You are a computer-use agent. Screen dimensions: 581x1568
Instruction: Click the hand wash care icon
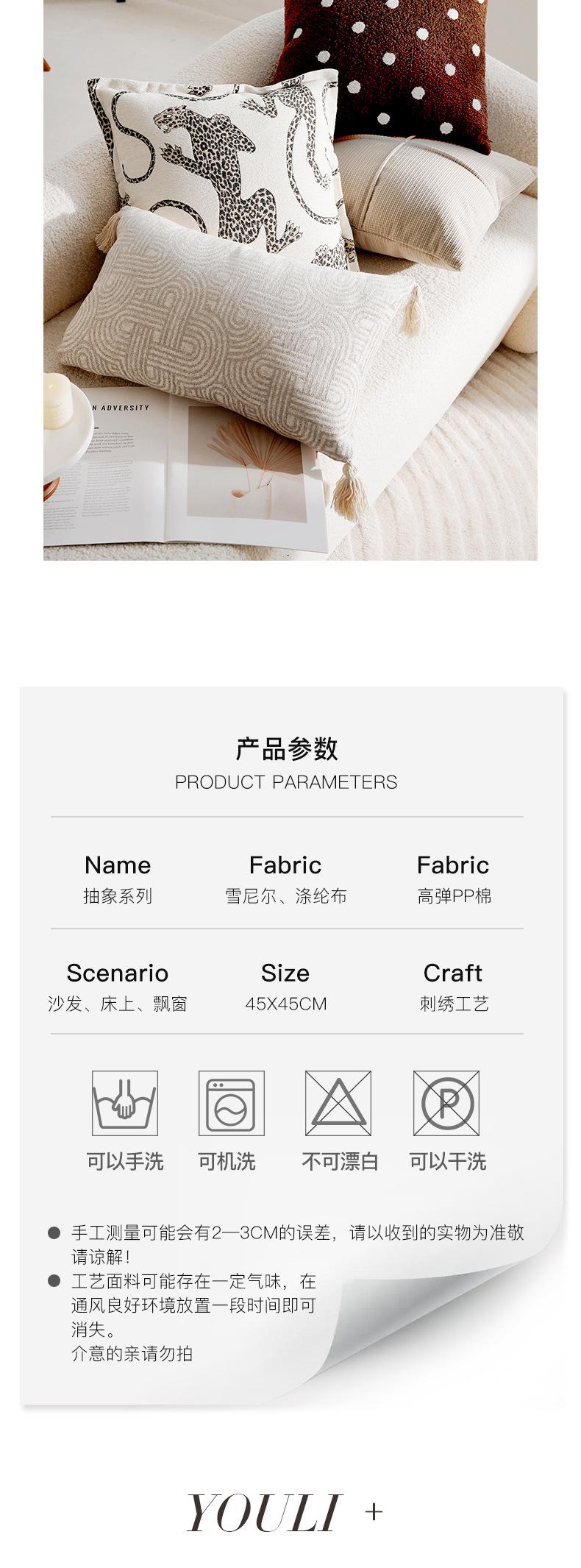[124, 1102]
